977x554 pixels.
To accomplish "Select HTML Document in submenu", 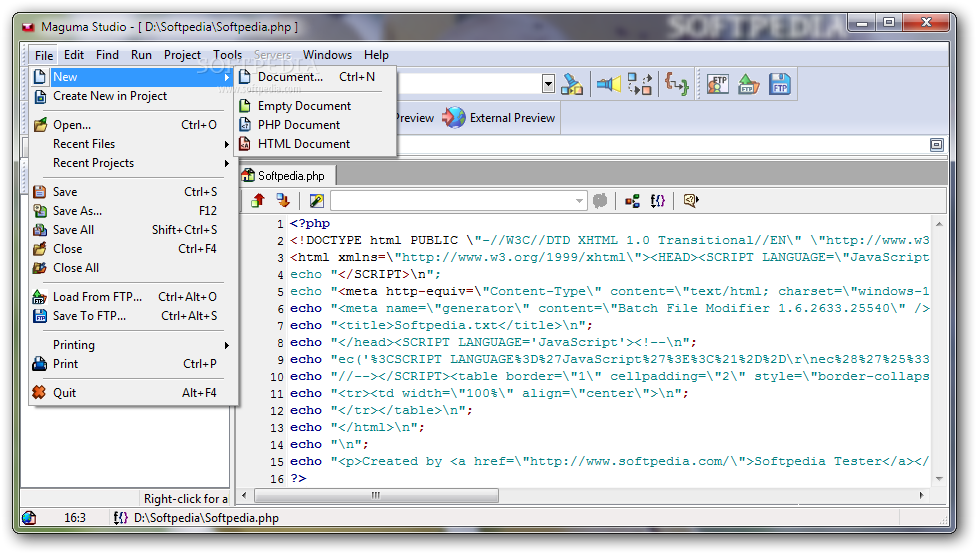I will (315, 144).
